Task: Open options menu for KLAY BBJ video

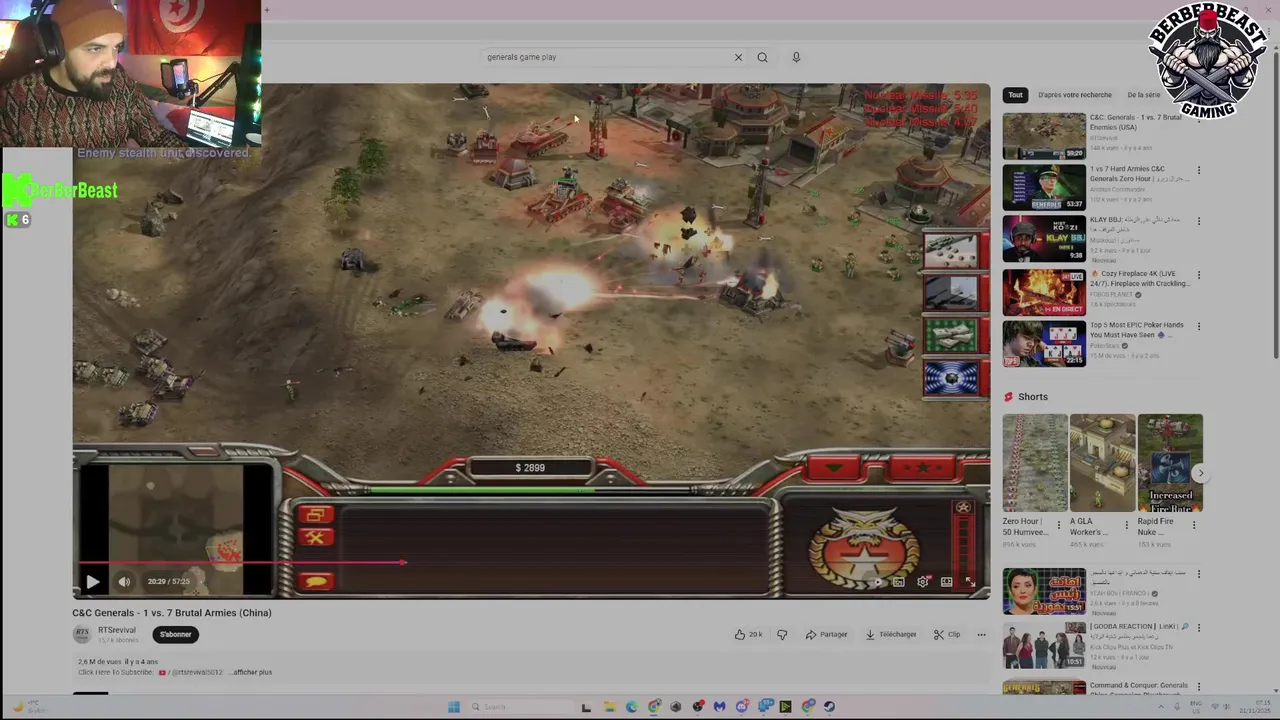Action: (x=1198, y=221)
